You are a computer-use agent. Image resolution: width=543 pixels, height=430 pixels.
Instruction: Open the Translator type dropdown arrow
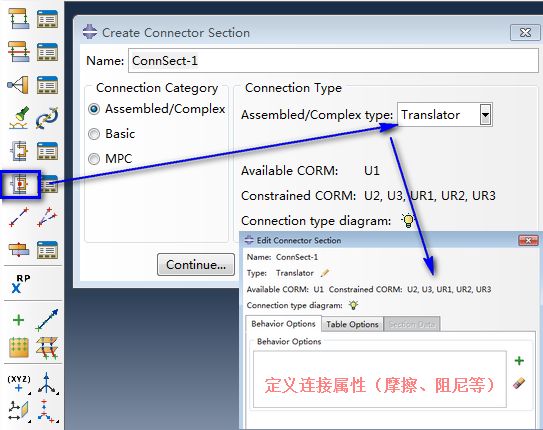[485, 115]
